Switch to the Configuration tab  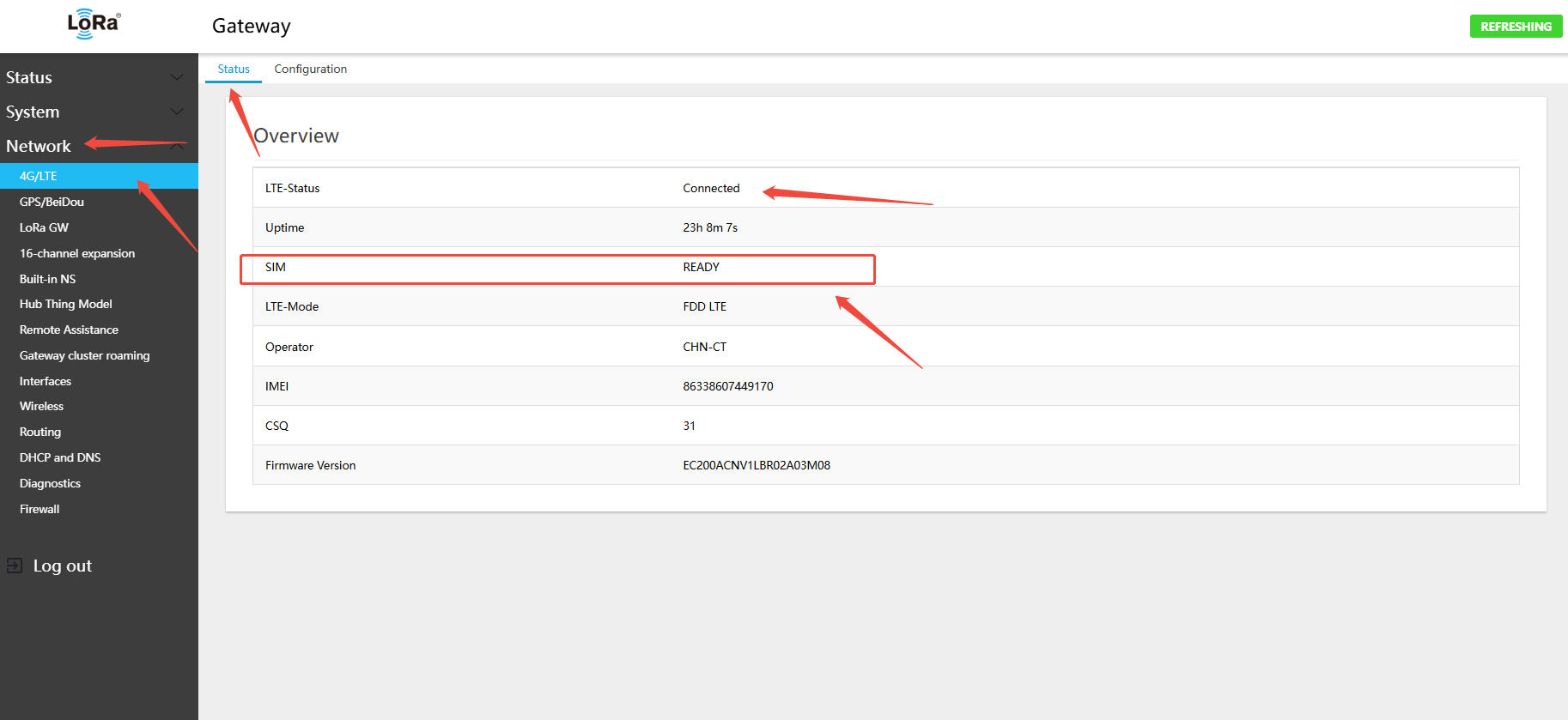click(x=310, y=69)
